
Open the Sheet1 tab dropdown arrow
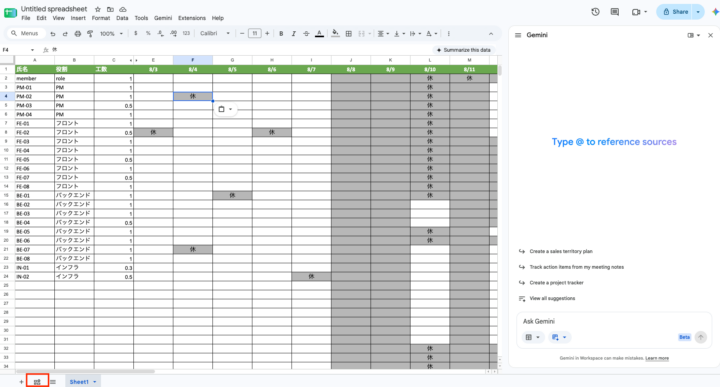tap(95, 381)
